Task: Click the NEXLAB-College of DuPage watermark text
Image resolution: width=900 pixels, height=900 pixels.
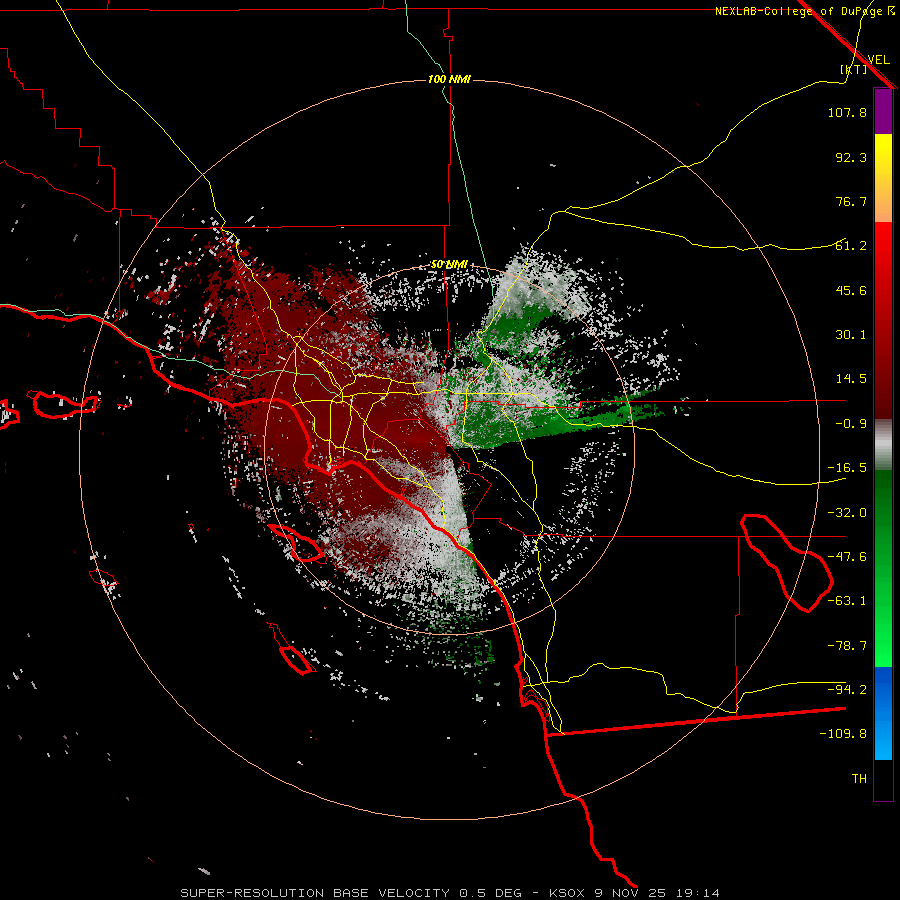Action: (805, 11)
